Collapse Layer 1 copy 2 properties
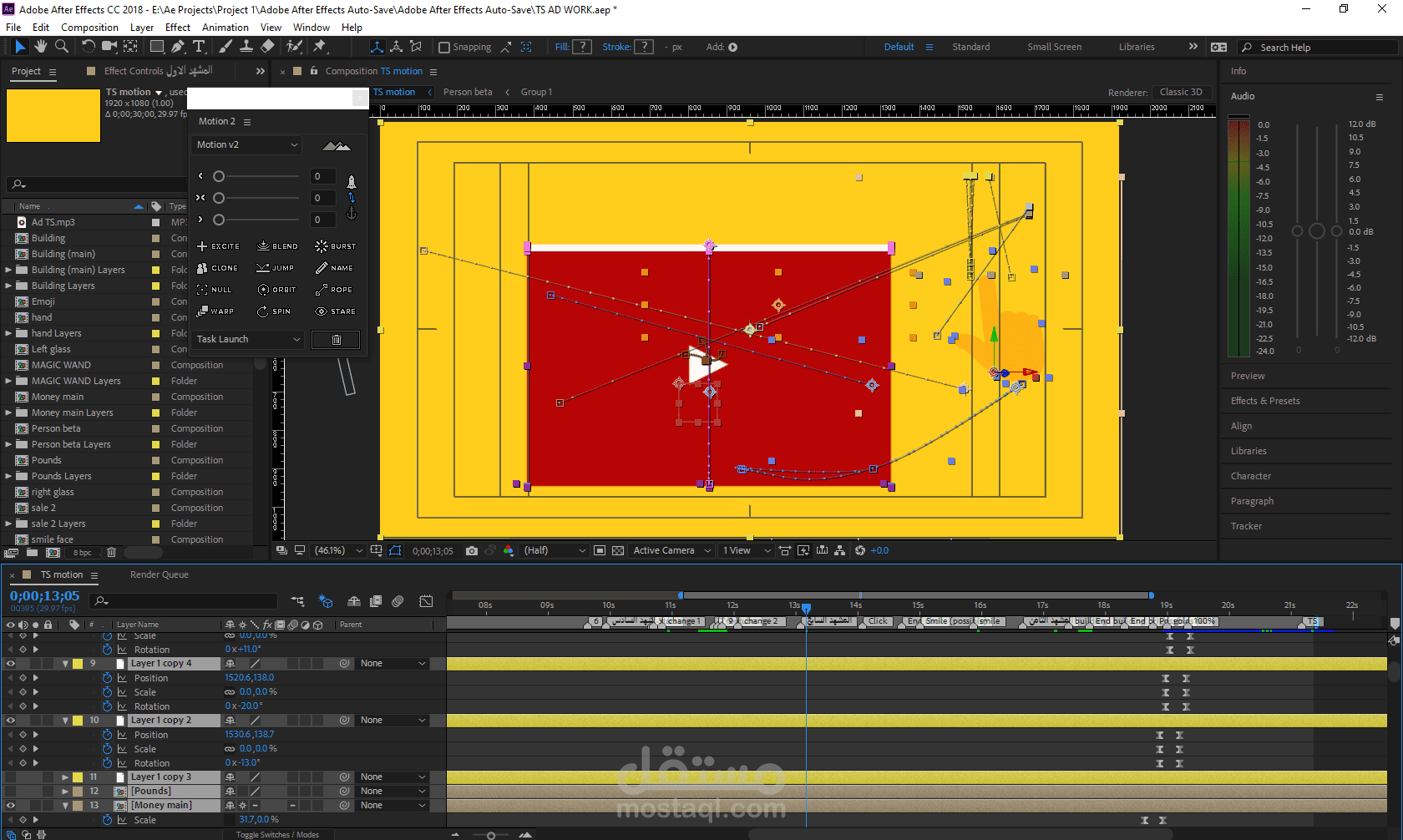1403x840 pixels. coord(65,721)
